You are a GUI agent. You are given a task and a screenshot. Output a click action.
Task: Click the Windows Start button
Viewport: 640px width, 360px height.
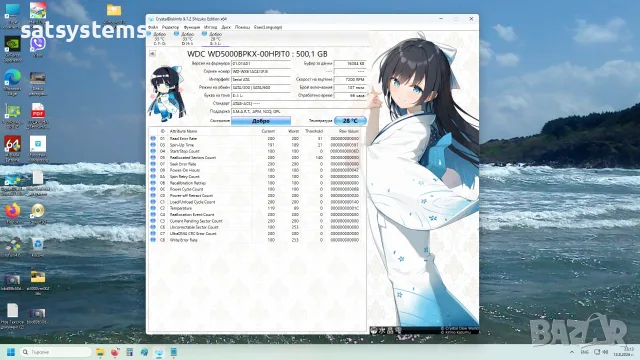pos(11,352)
